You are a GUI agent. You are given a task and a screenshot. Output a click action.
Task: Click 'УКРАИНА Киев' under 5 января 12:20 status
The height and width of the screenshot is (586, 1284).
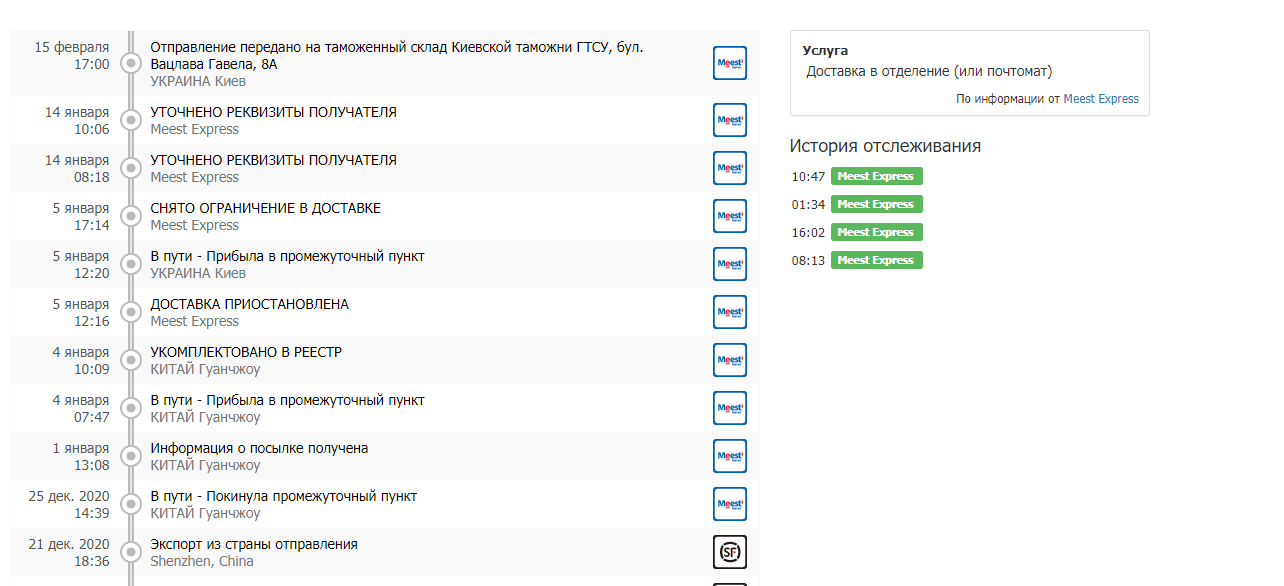[198, 273]
